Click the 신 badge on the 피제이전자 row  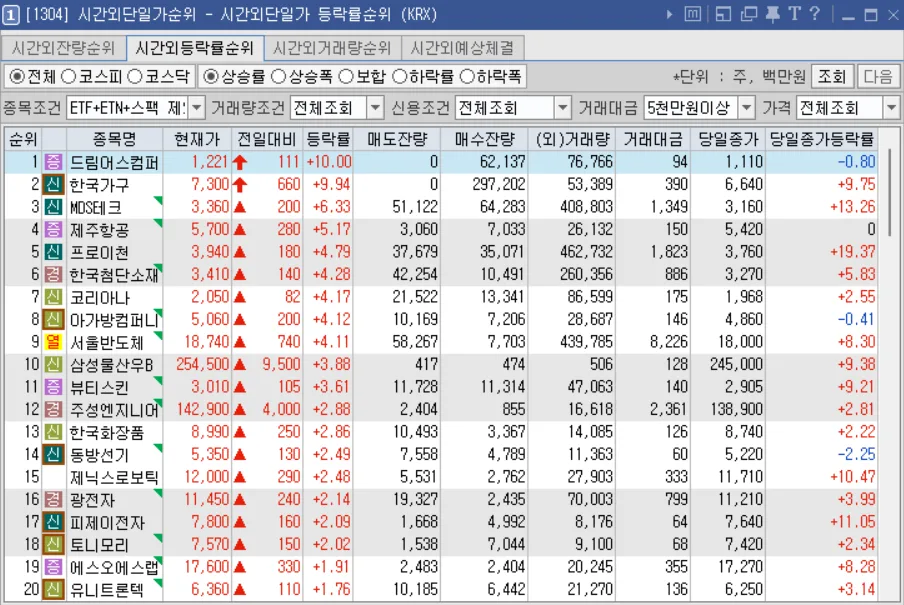pos(53,522)
